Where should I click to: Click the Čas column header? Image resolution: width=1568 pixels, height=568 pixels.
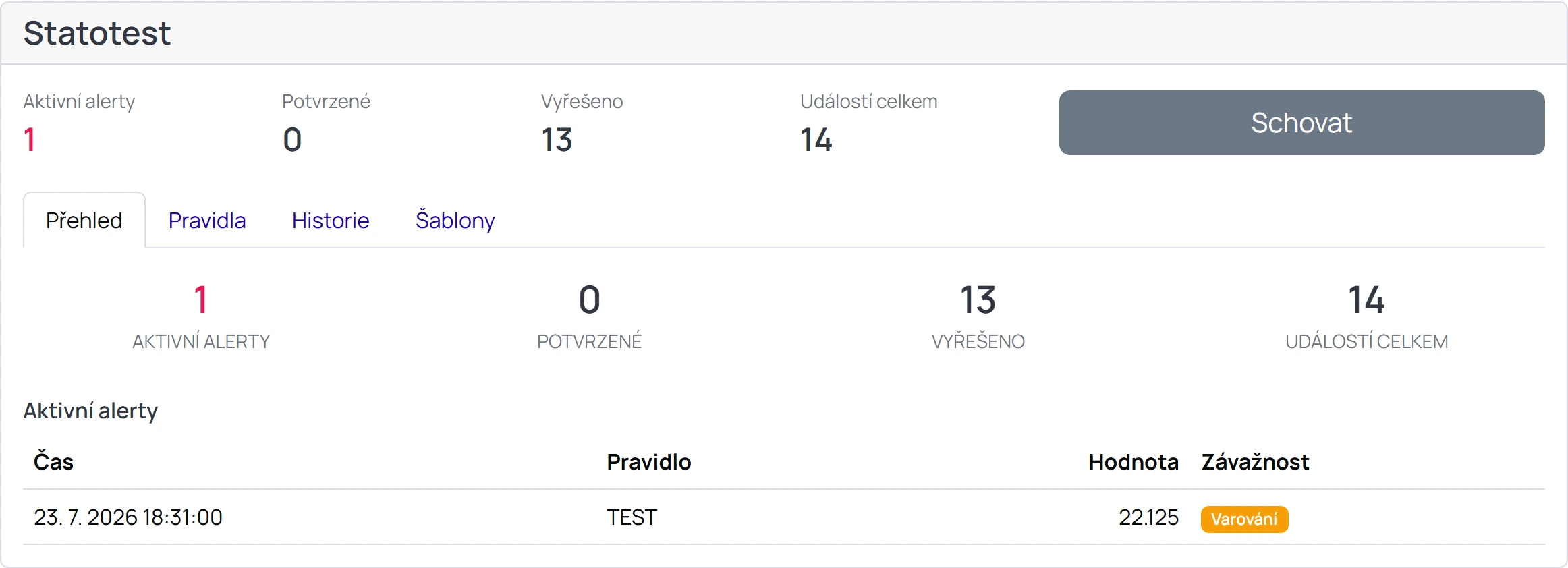[53, 462]
